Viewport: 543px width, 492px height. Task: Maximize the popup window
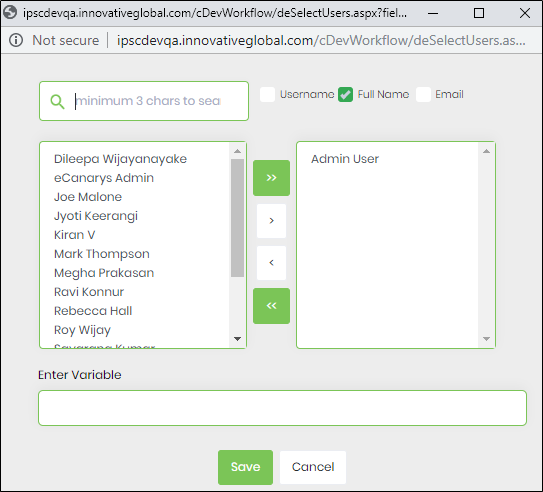click(479, 14)
